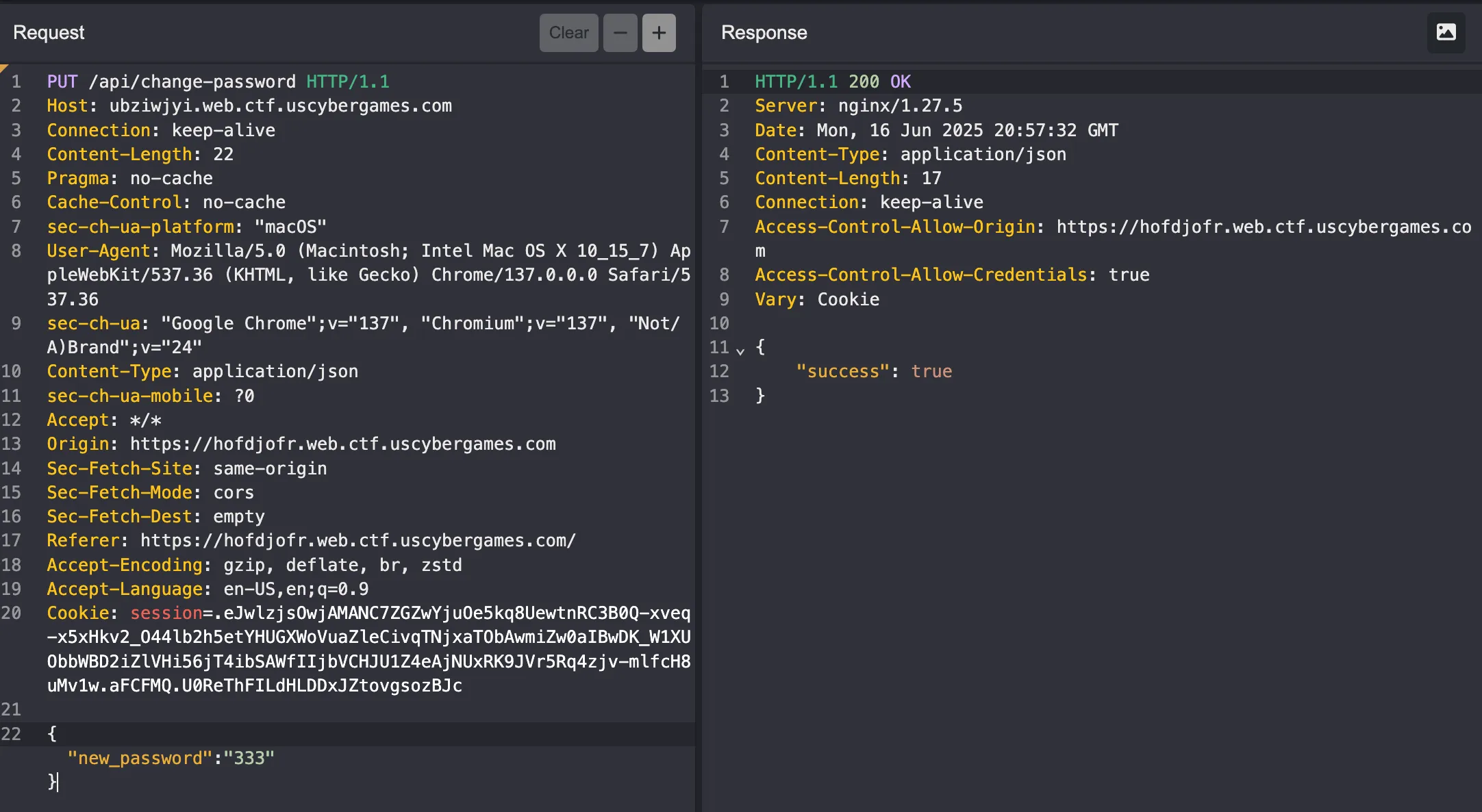Image resolution: width=1482 pixels, height=812 pixels.
Task: Click the Origin header URL
Action: [x=342, y=444]
